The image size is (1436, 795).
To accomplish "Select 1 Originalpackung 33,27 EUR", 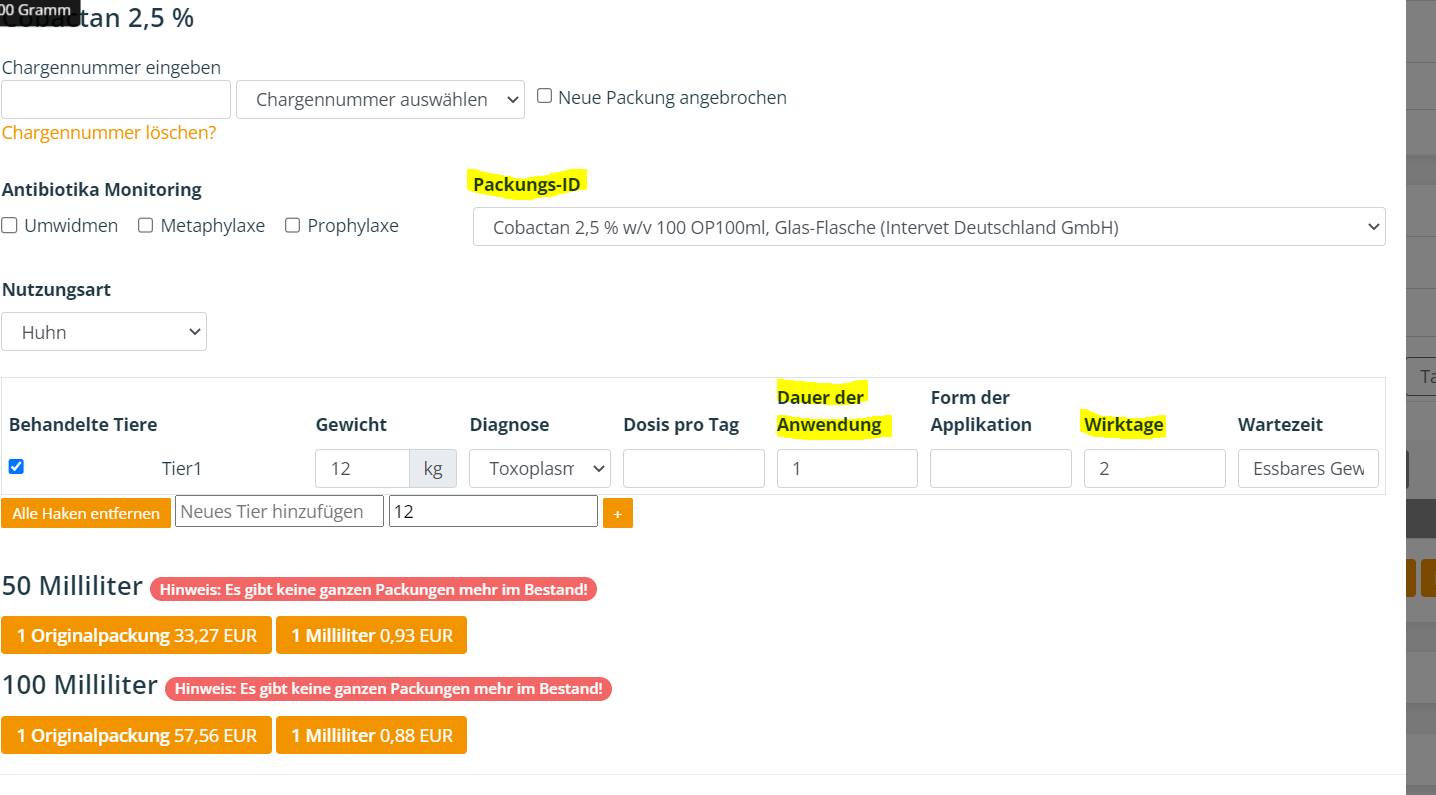I will 137,635.
